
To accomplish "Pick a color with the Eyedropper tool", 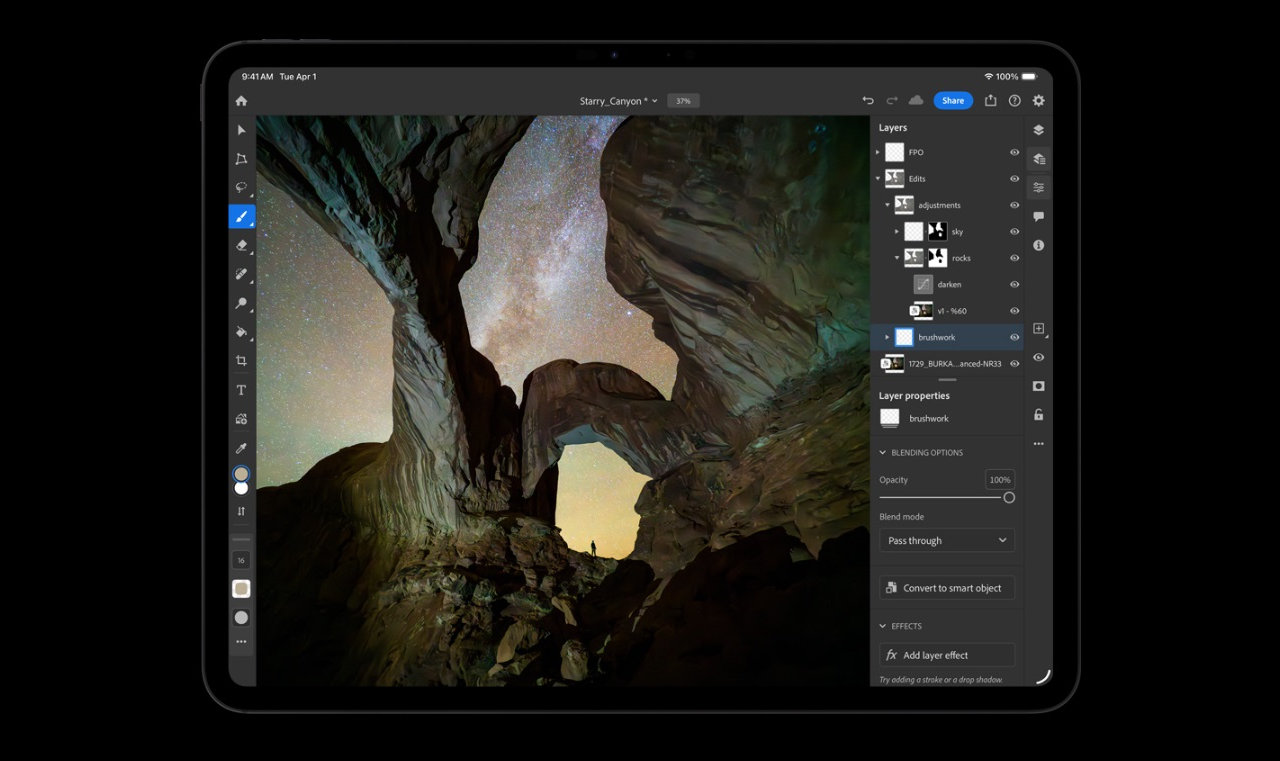I will point(240,447).
